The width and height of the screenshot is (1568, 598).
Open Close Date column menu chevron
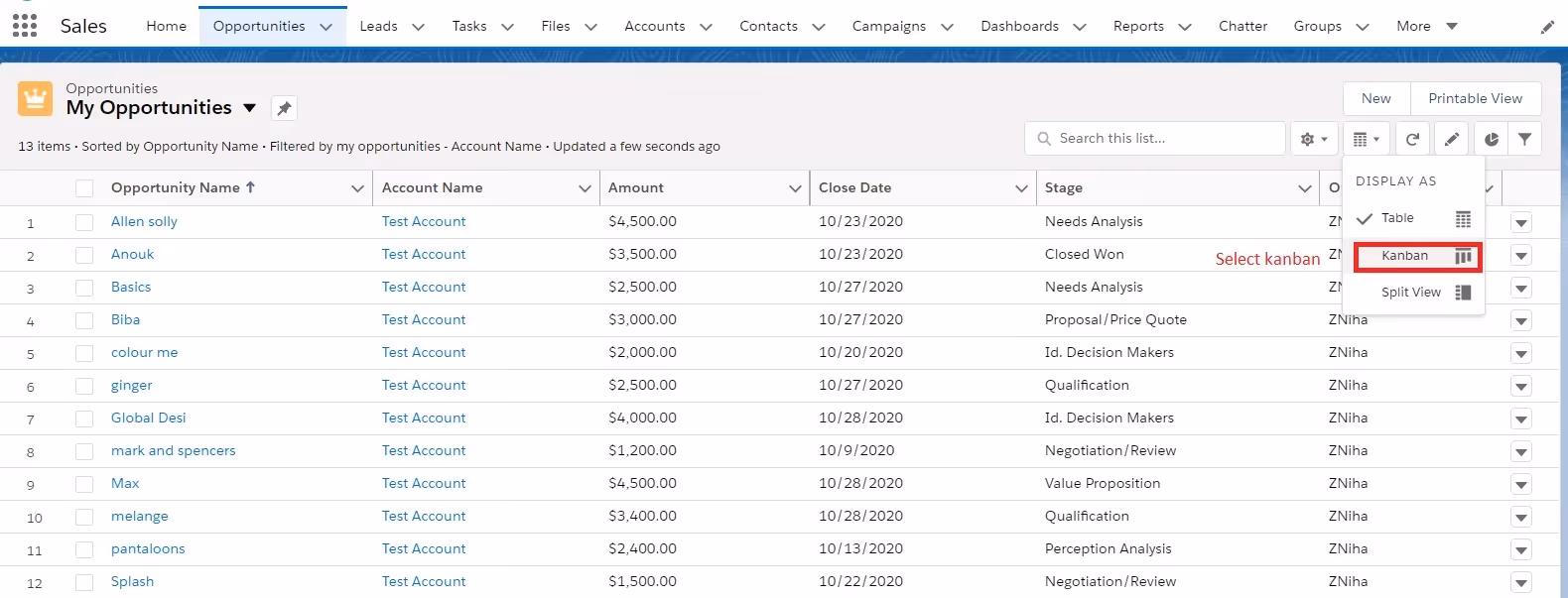(x=1021, y=188)
